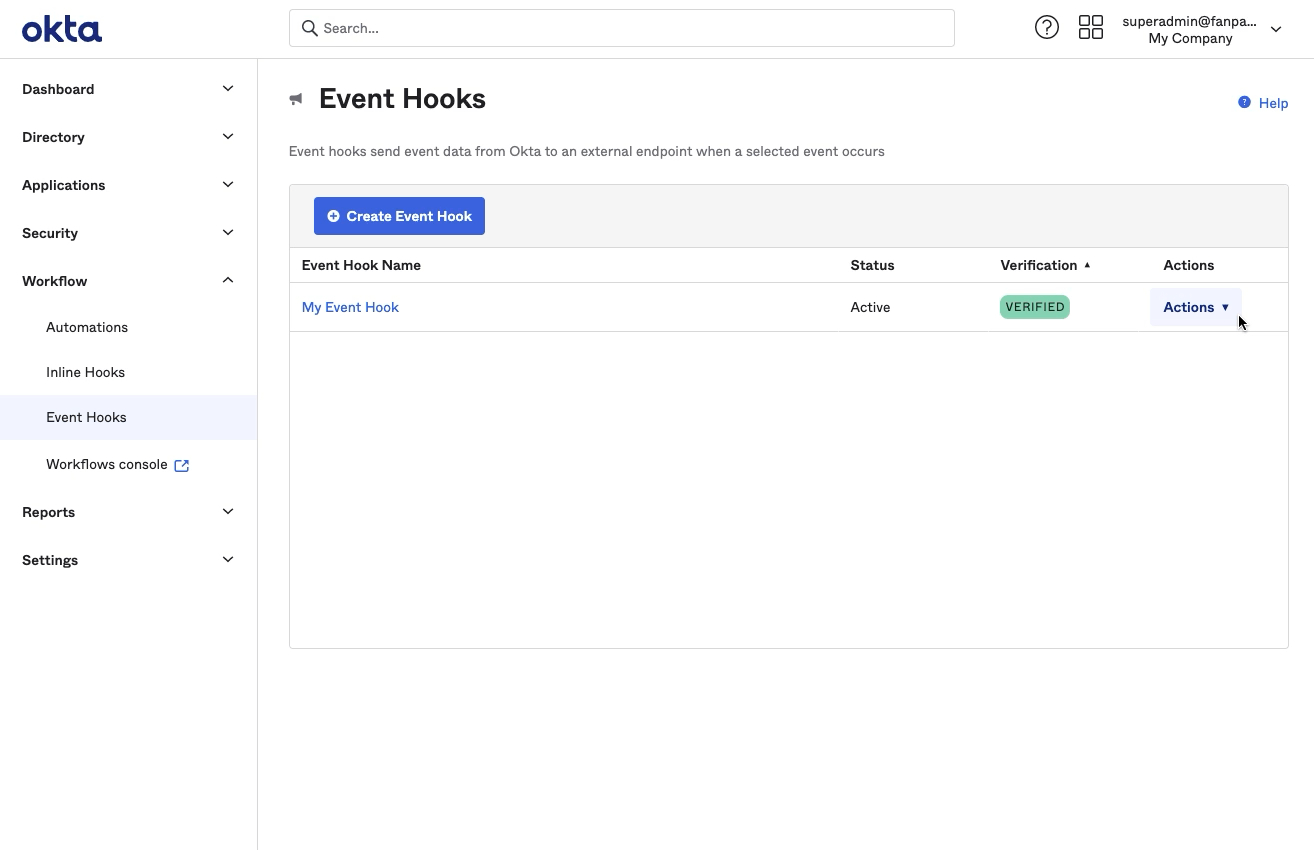Click Create Event Hook button

(x=399, y=216)
